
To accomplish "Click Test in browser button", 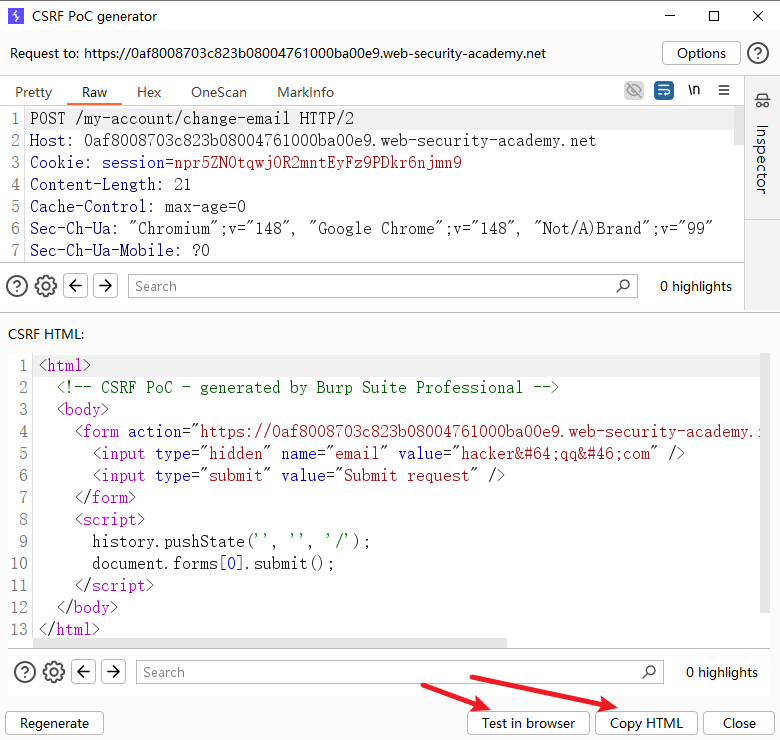I will [x=528, y=723].
